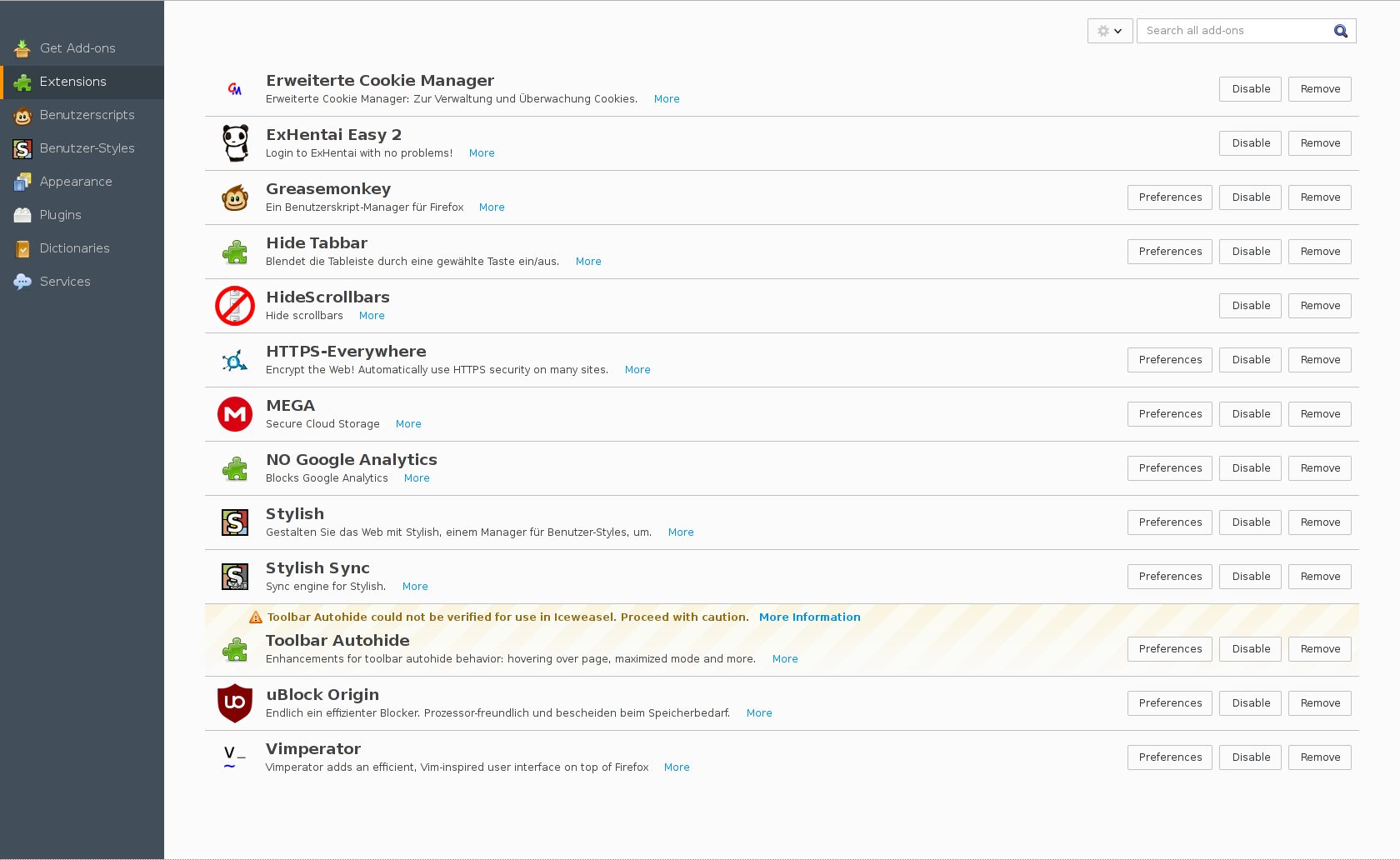Click More link for HideScrollbars
This screenshot has width=1400, height=860.
(x=372, y=316)
